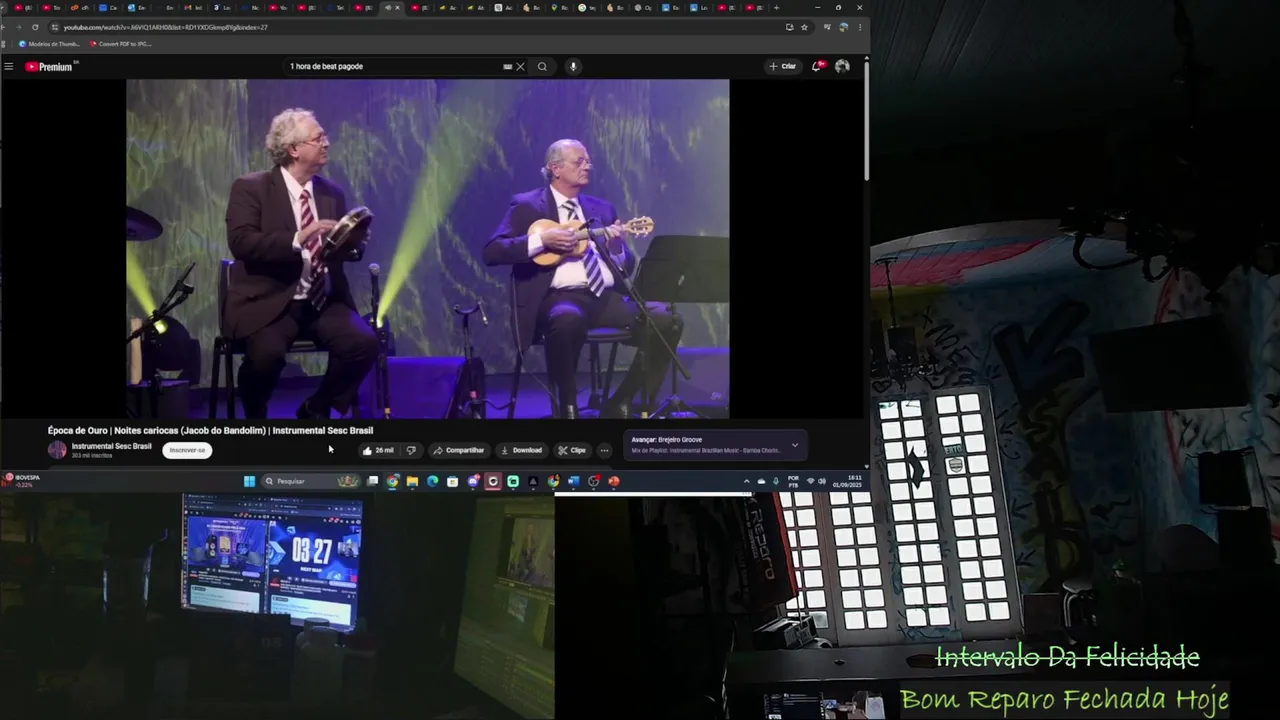The height and width of the screenshot is (720, 1280).
Task: Open on-screen keyboard icon in search box
Action: (x=507, y=67)
